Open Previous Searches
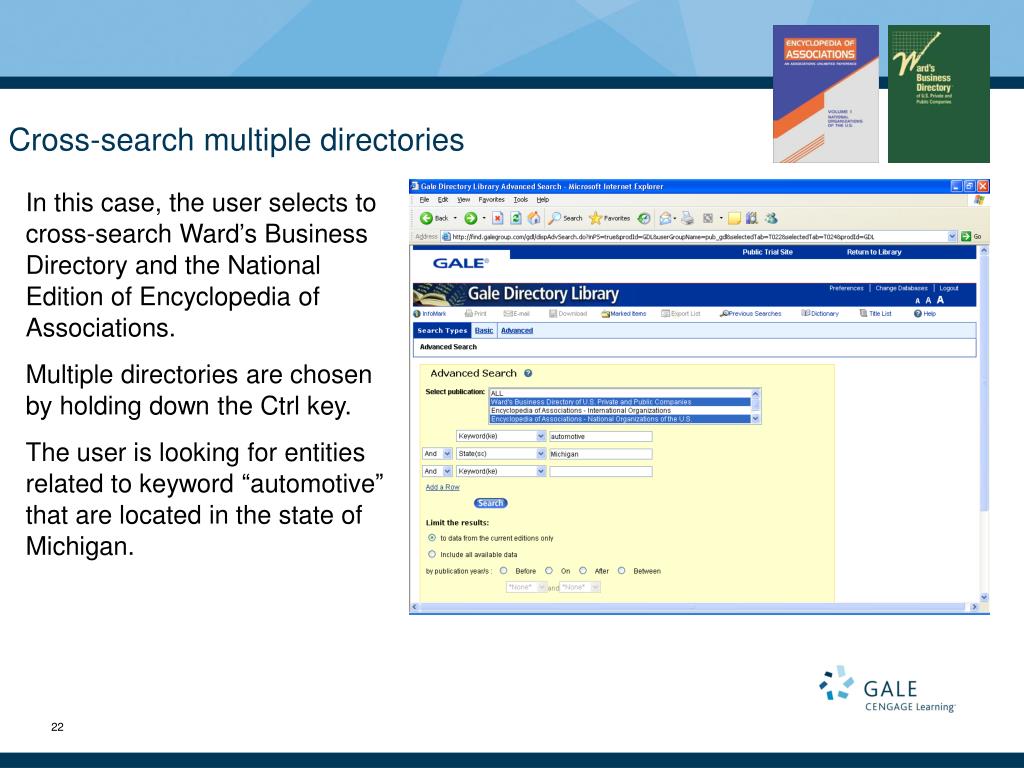Screen dimensions: 1024x768 [750, 314]
